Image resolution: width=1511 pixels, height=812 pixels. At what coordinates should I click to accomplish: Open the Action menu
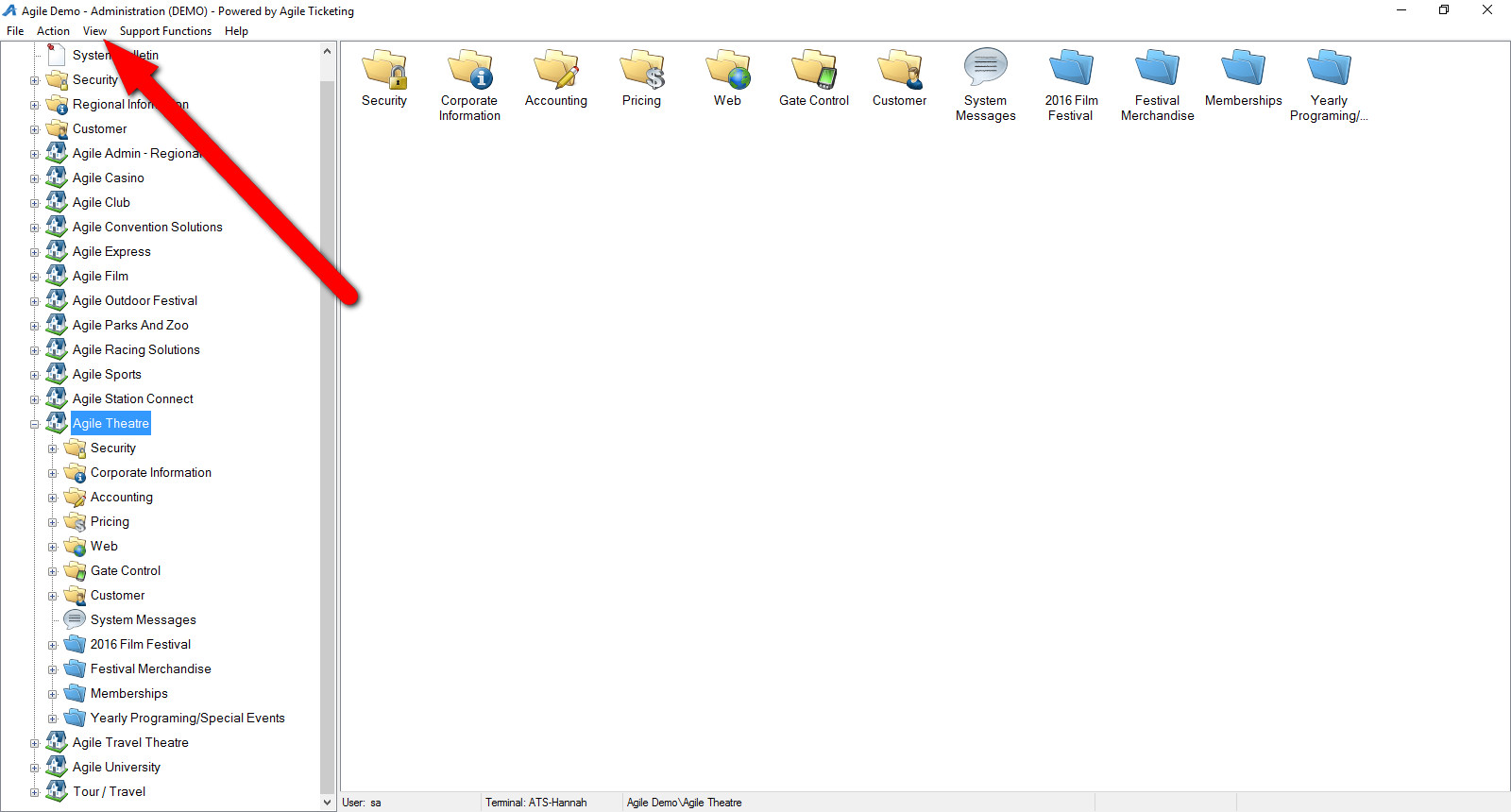point(53,31)
